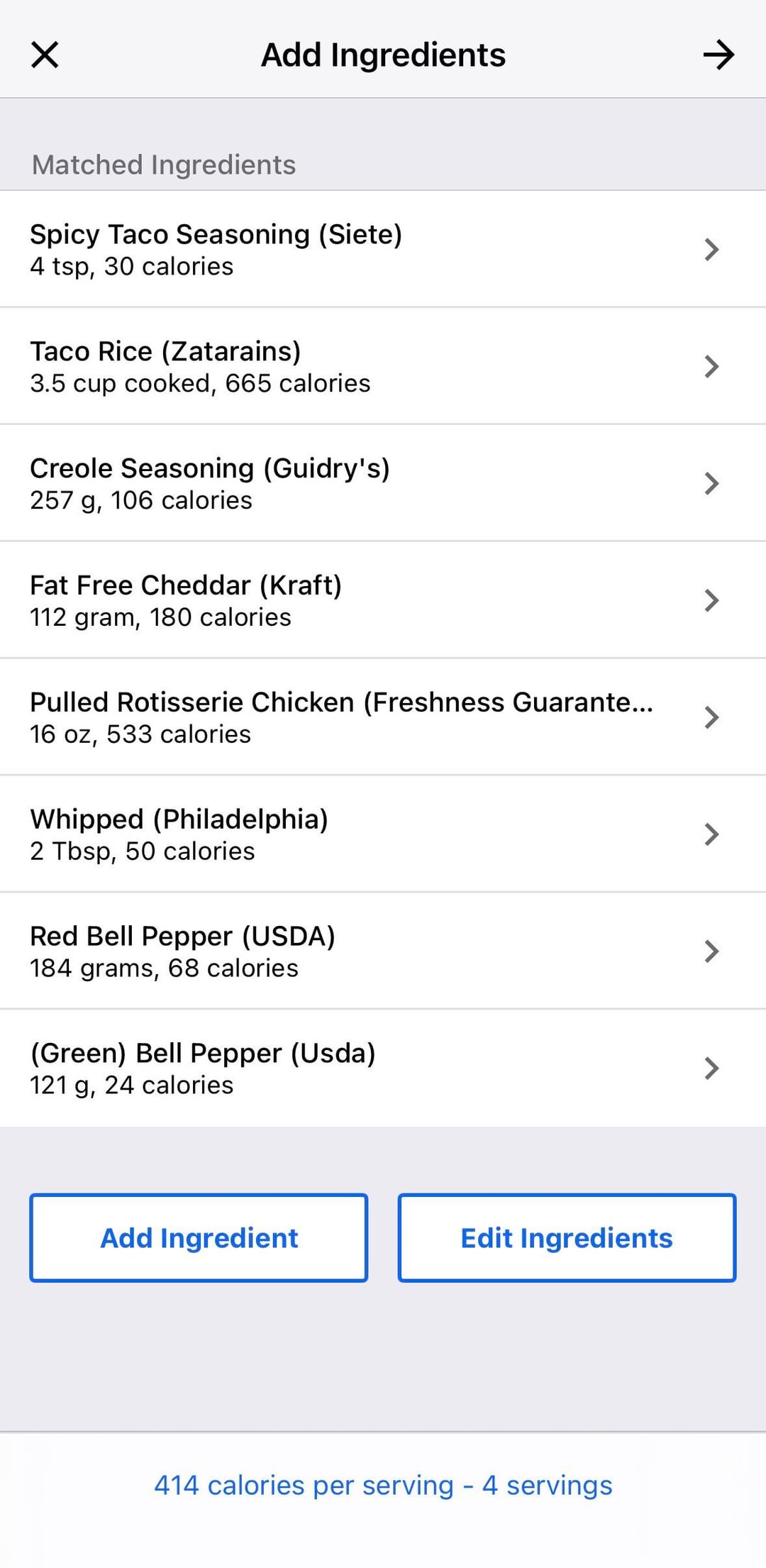Tap the Pulled Rotisserie Chicken name
This screenshot has height=1568, width=766.
tap(341, 702)
